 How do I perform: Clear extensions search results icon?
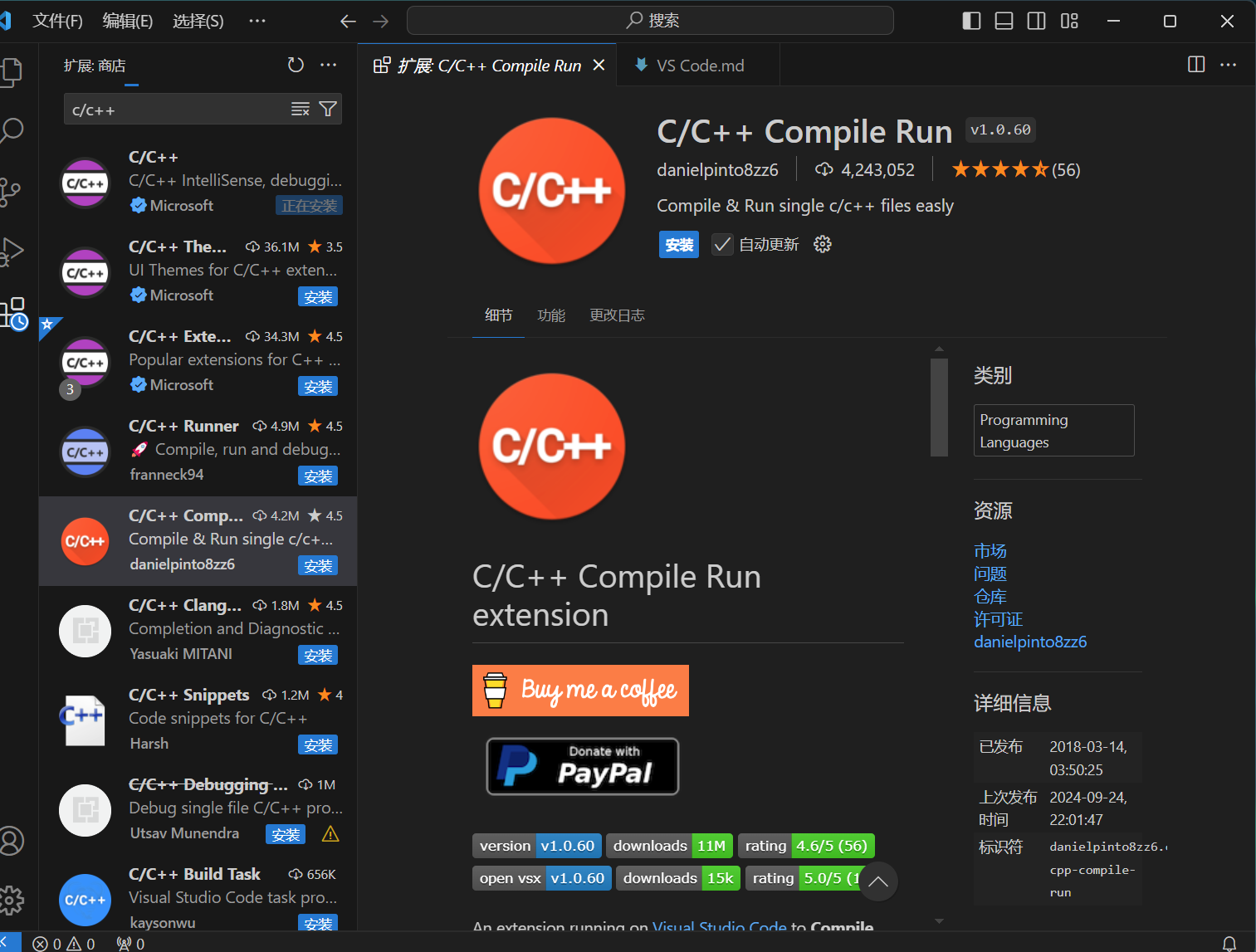(x=301, y=109)
